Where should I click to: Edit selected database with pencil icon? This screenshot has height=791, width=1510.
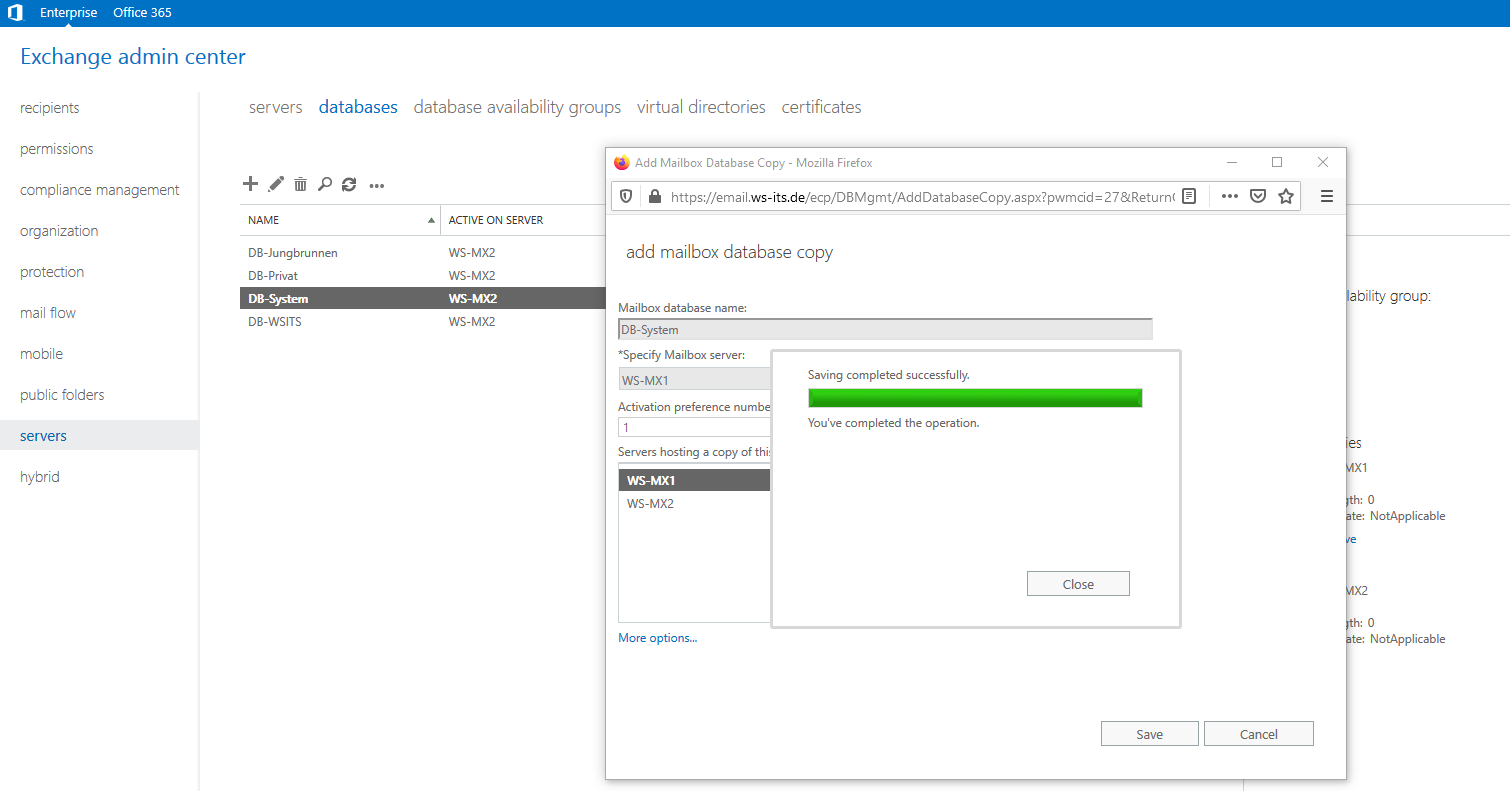coord(276,184)
